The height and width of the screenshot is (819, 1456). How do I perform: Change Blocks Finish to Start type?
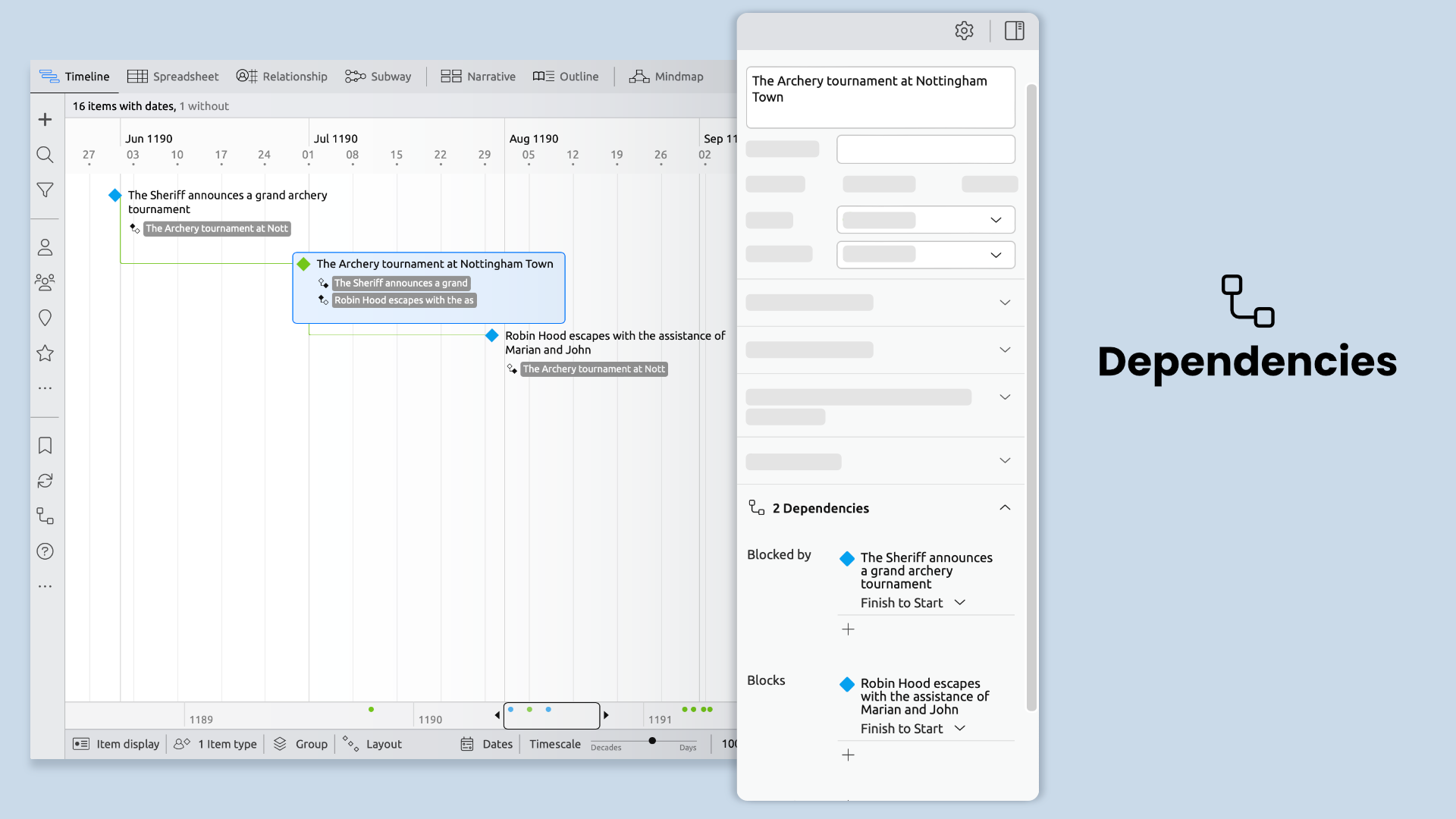click(x=913, y=729)
